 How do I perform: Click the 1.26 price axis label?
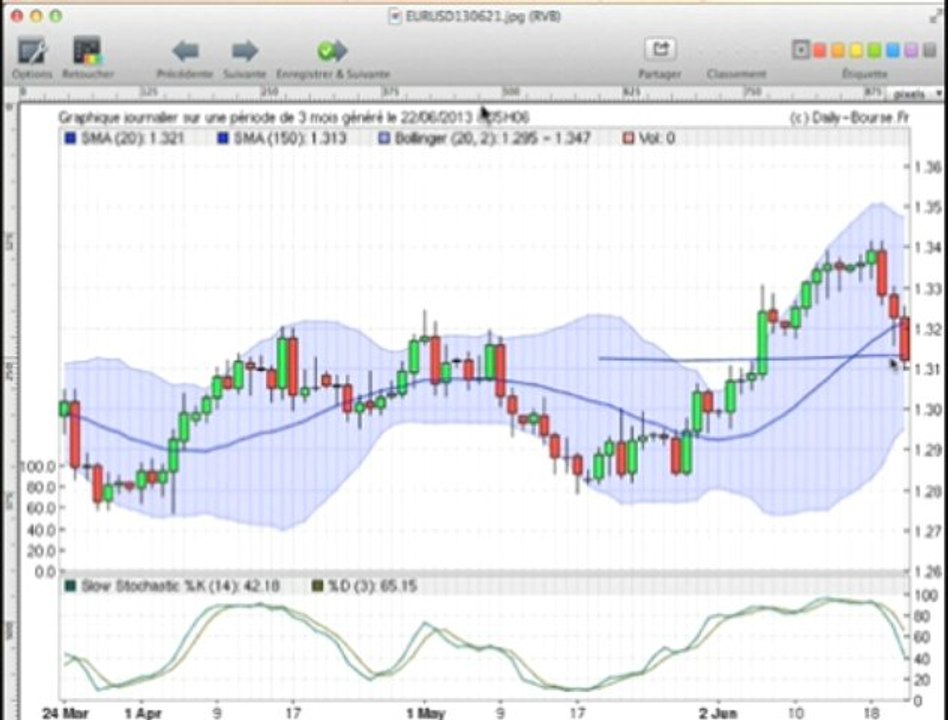click(x=929, y=571)
